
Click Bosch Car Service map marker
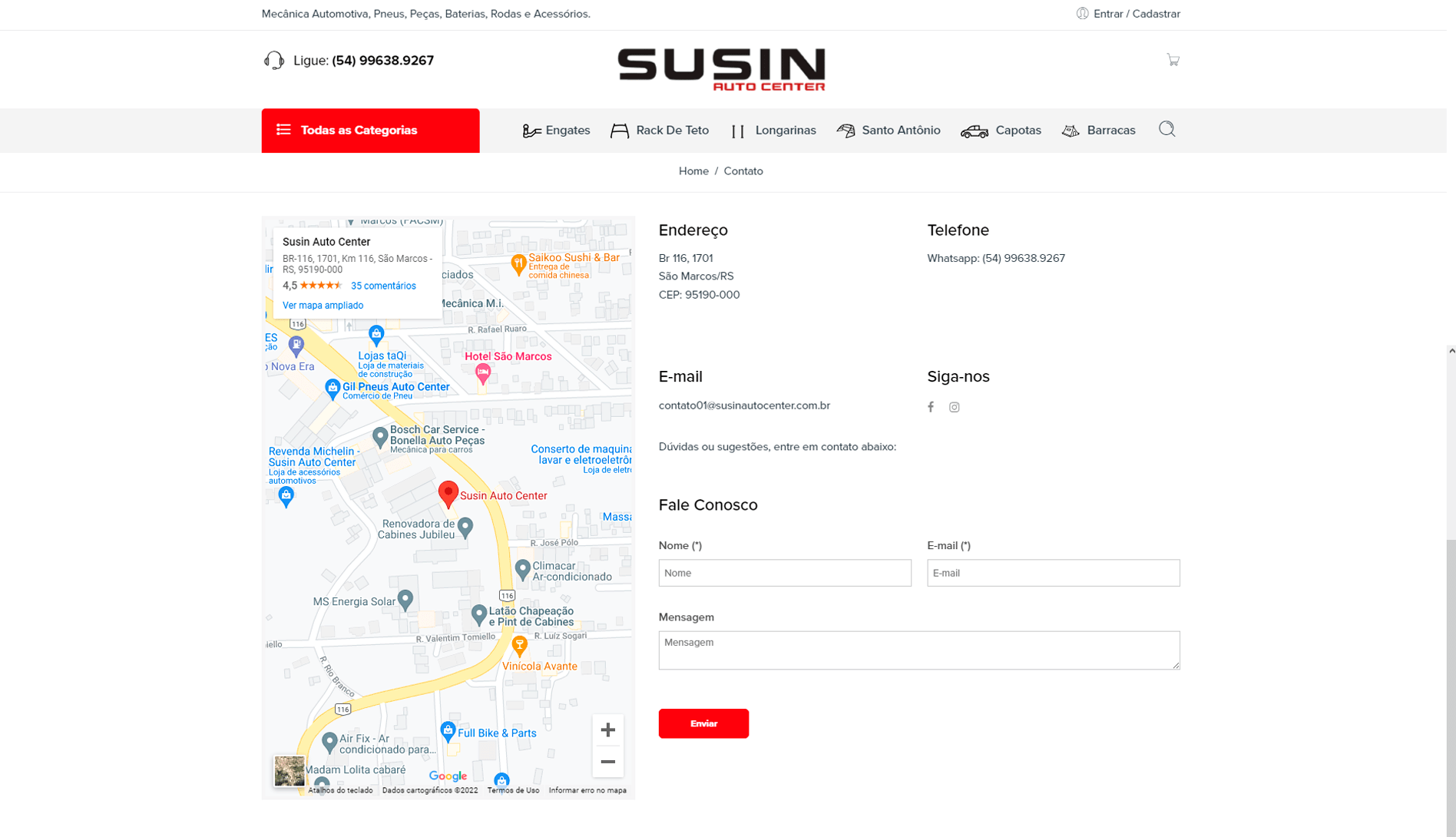pos(379,438)
